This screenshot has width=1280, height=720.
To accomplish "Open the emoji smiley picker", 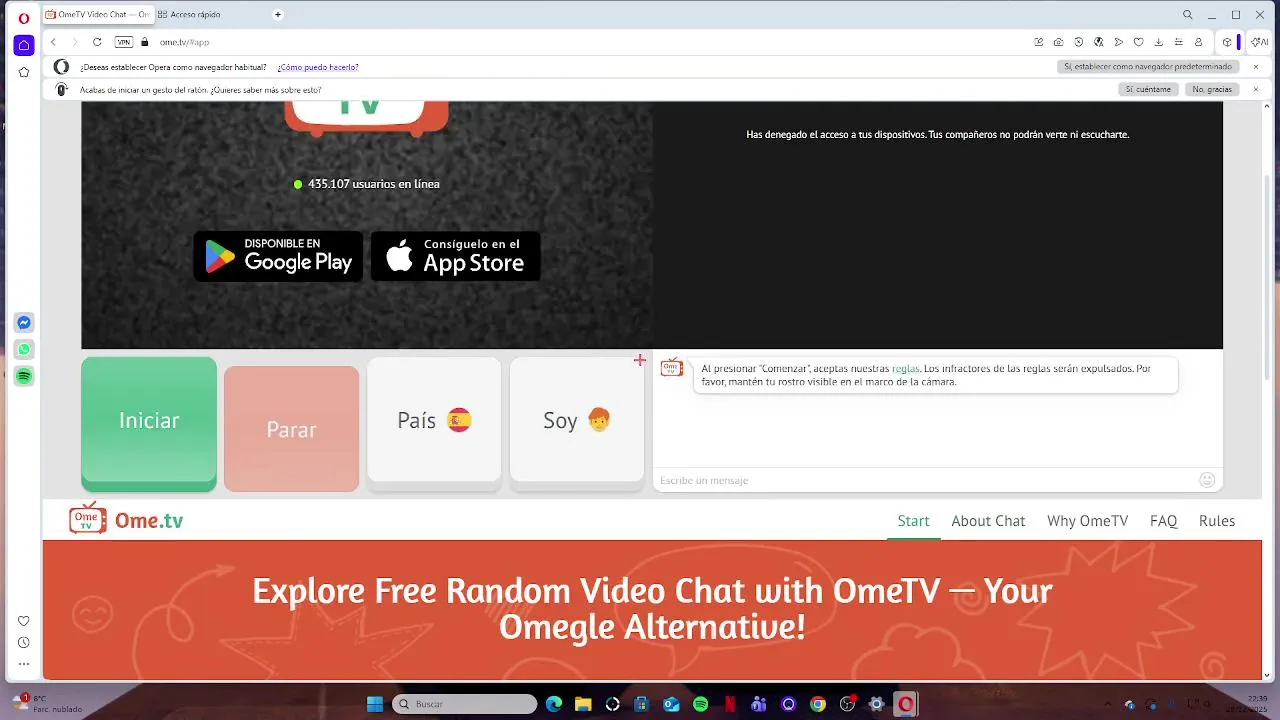I will pos(1207,480).
